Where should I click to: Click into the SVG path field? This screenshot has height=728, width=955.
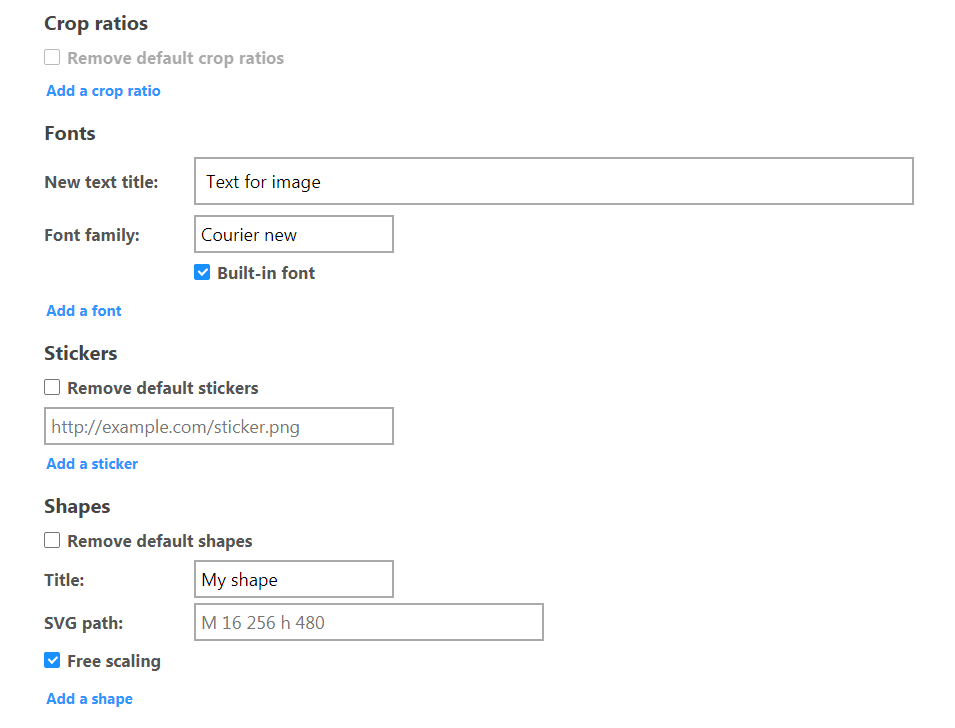(368, 622)
